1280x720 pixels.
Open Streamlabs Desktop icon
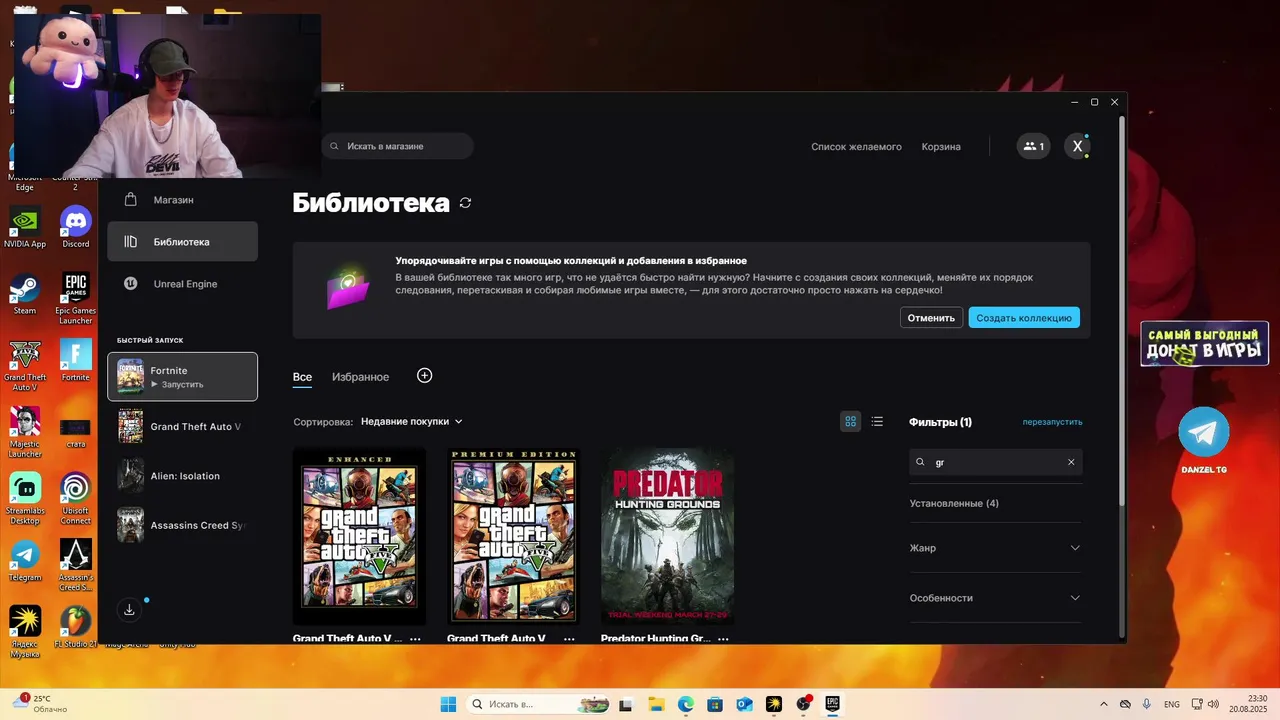point(24,498)
